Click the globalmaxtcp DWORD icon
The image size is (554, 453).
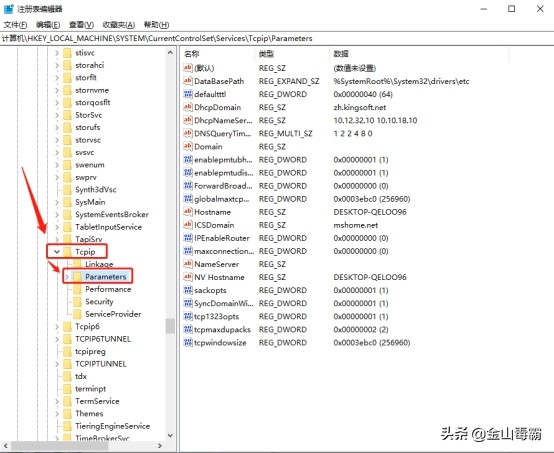(188, 199)
